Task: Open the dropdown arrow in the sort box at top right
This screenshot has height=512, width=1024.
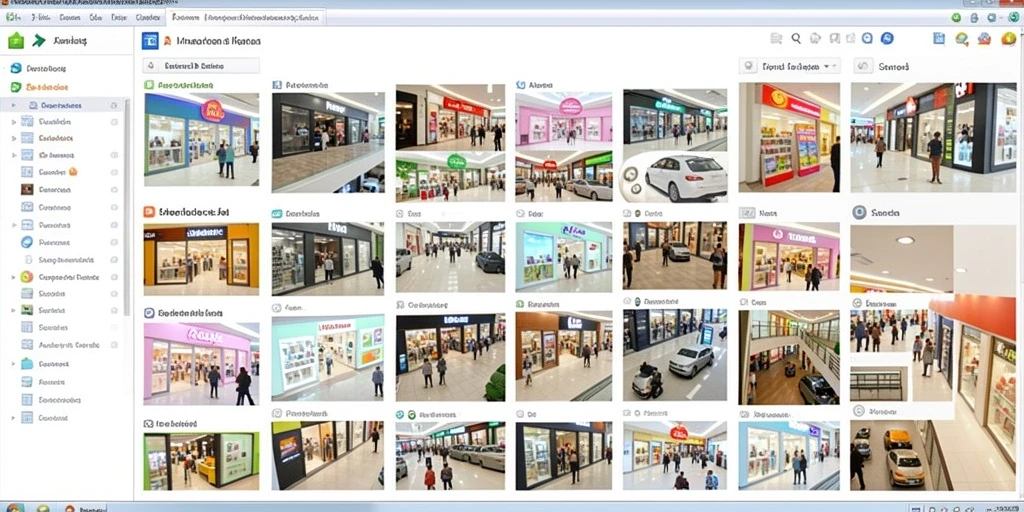Action: pos(827,66)
